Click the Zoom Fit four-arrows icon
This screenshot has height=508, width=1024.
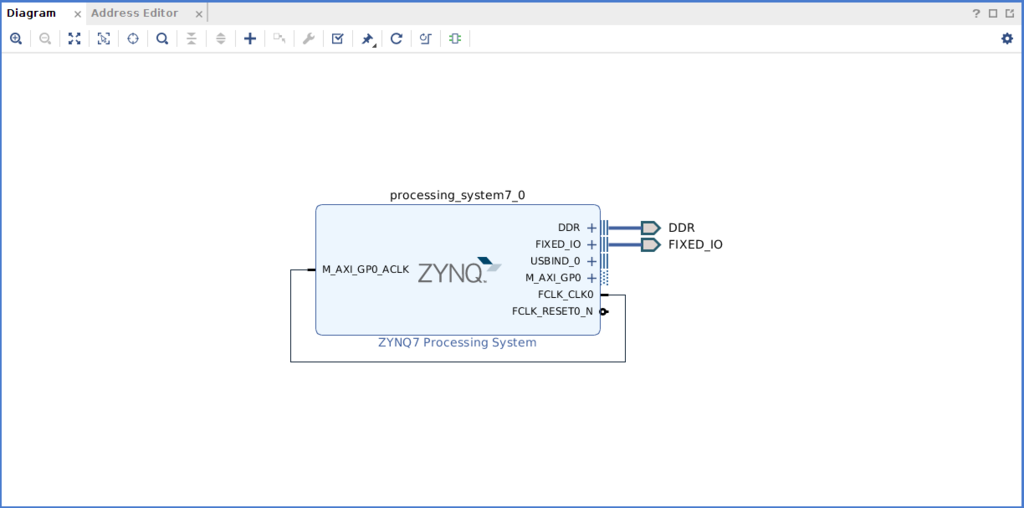coord(74,39)
